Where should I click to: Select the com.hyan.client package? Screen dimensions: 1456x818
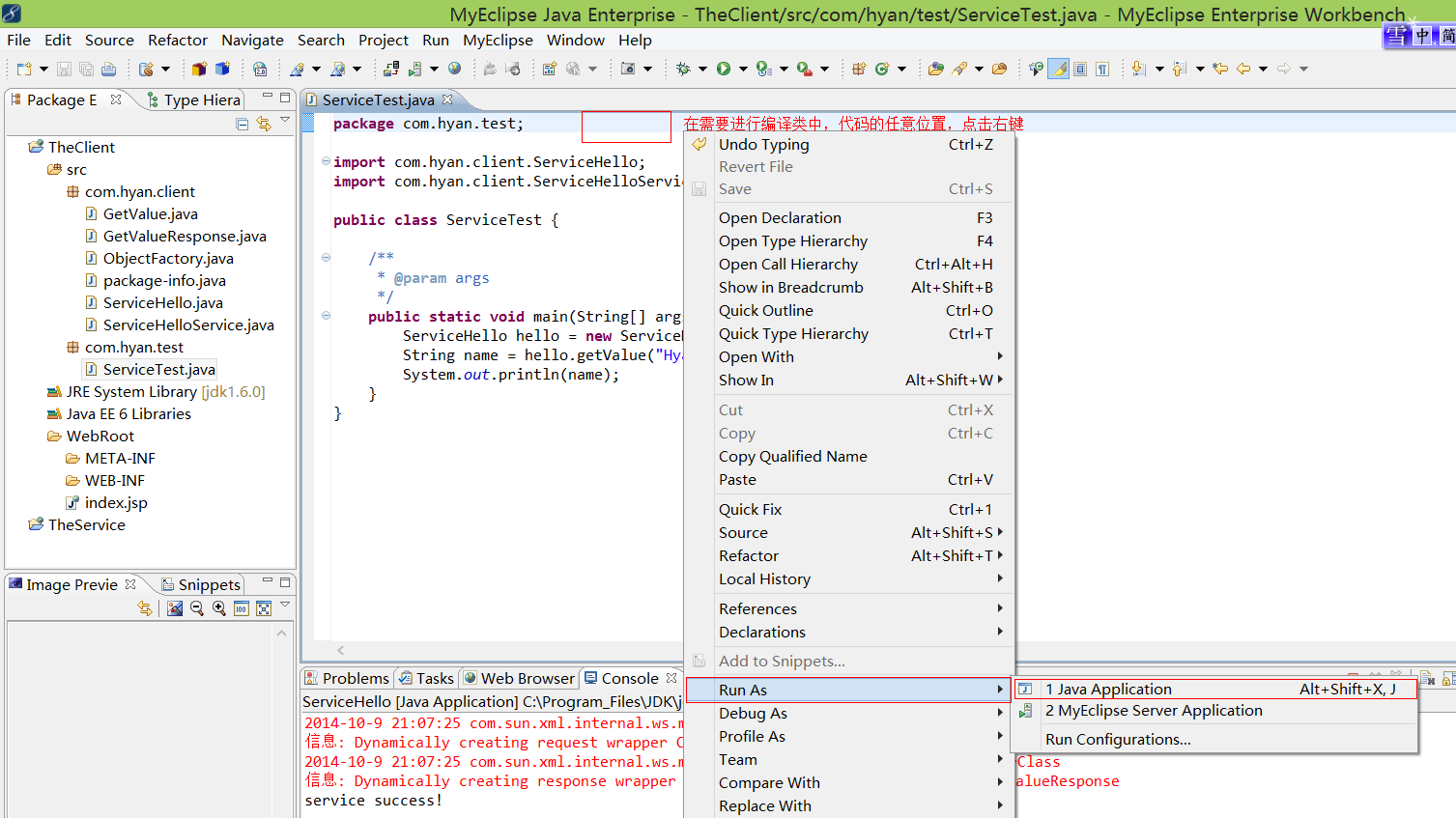(x=130, y=192)
